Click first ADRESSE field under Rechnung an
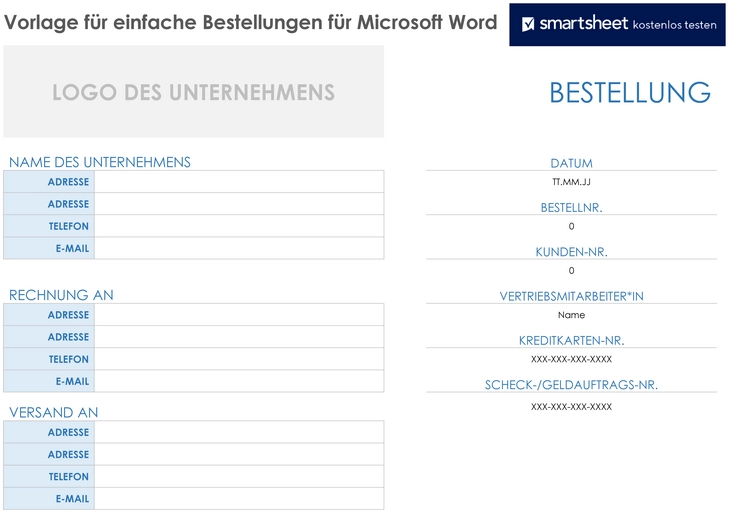The height and width of the screenshot is (513, 729). pyautogui.click(x=239, y=315)
